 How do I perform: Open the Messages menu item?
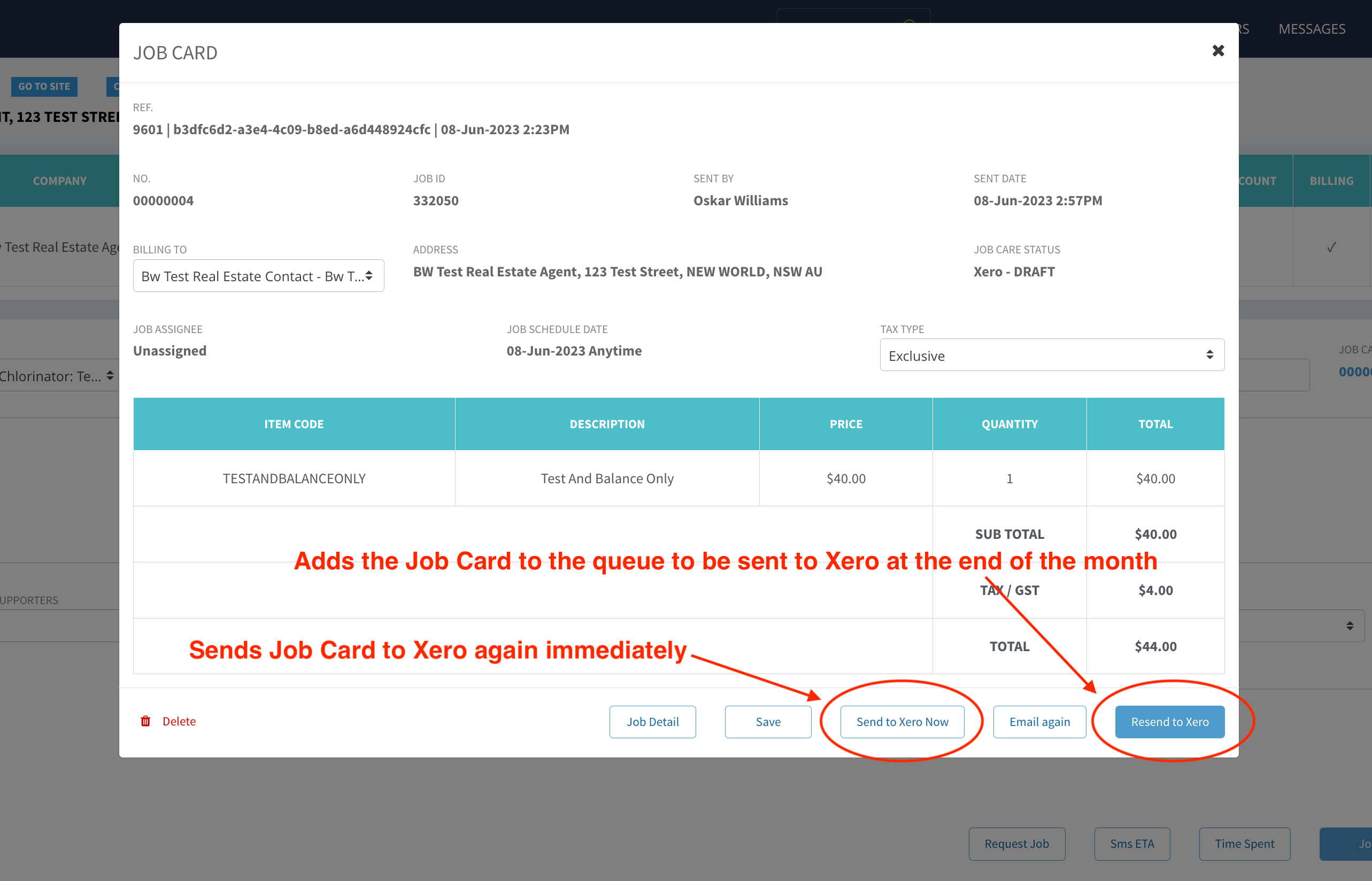pyautogui.click(x=1312, y=29)
